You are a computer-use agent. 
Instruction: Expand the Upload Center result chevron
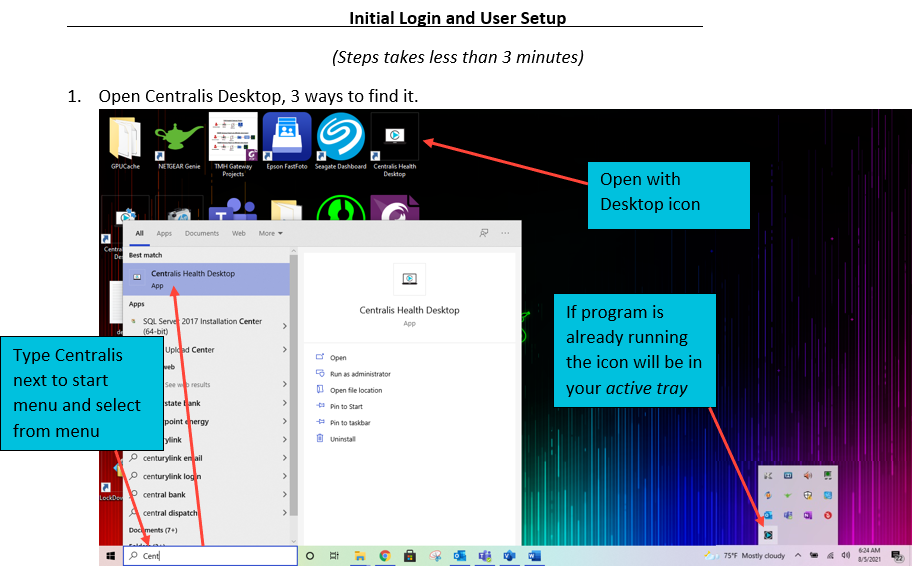point(285,349)
